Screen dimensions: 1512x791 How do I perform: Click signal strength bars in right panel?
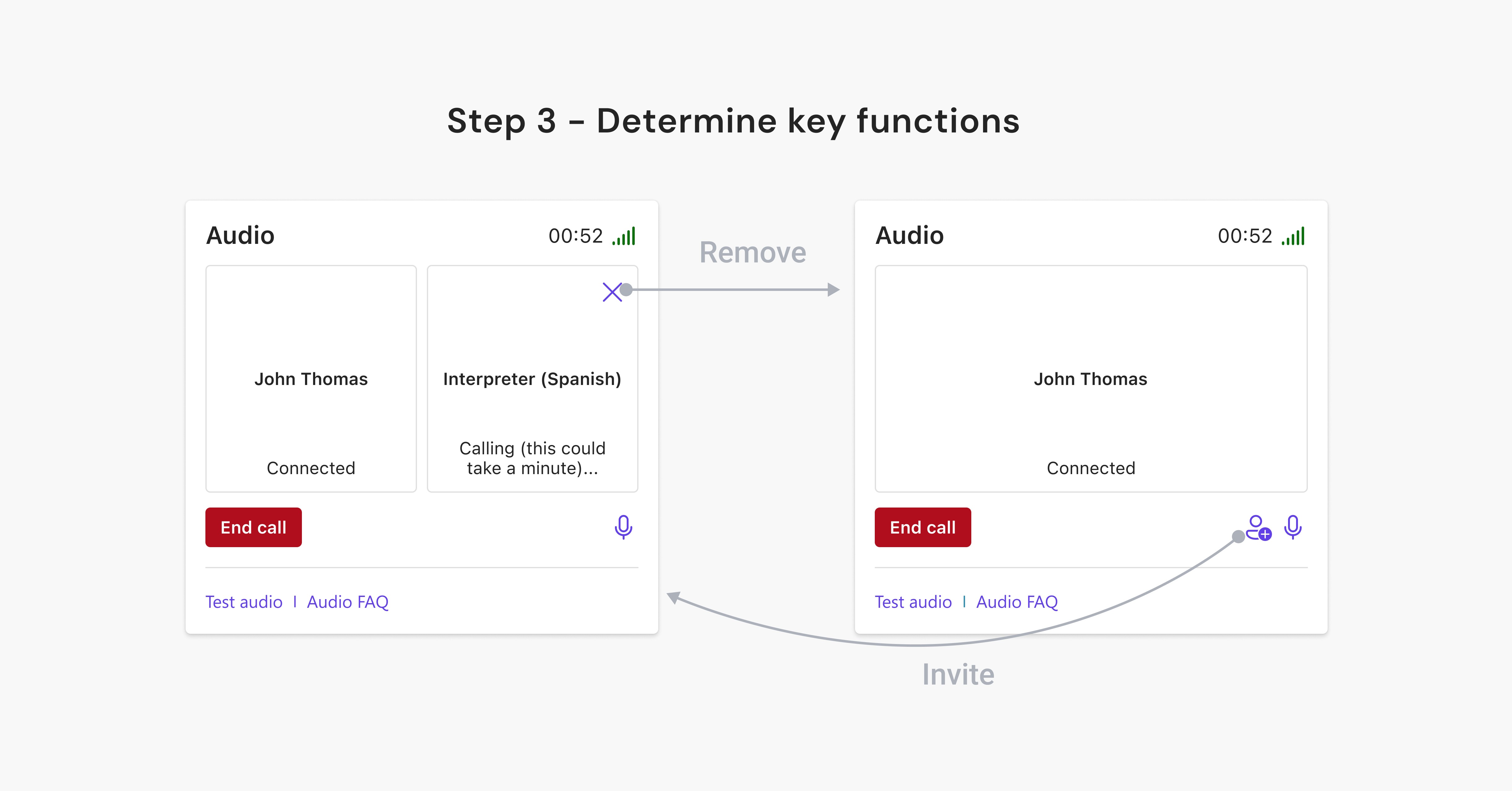point(1293,236)
